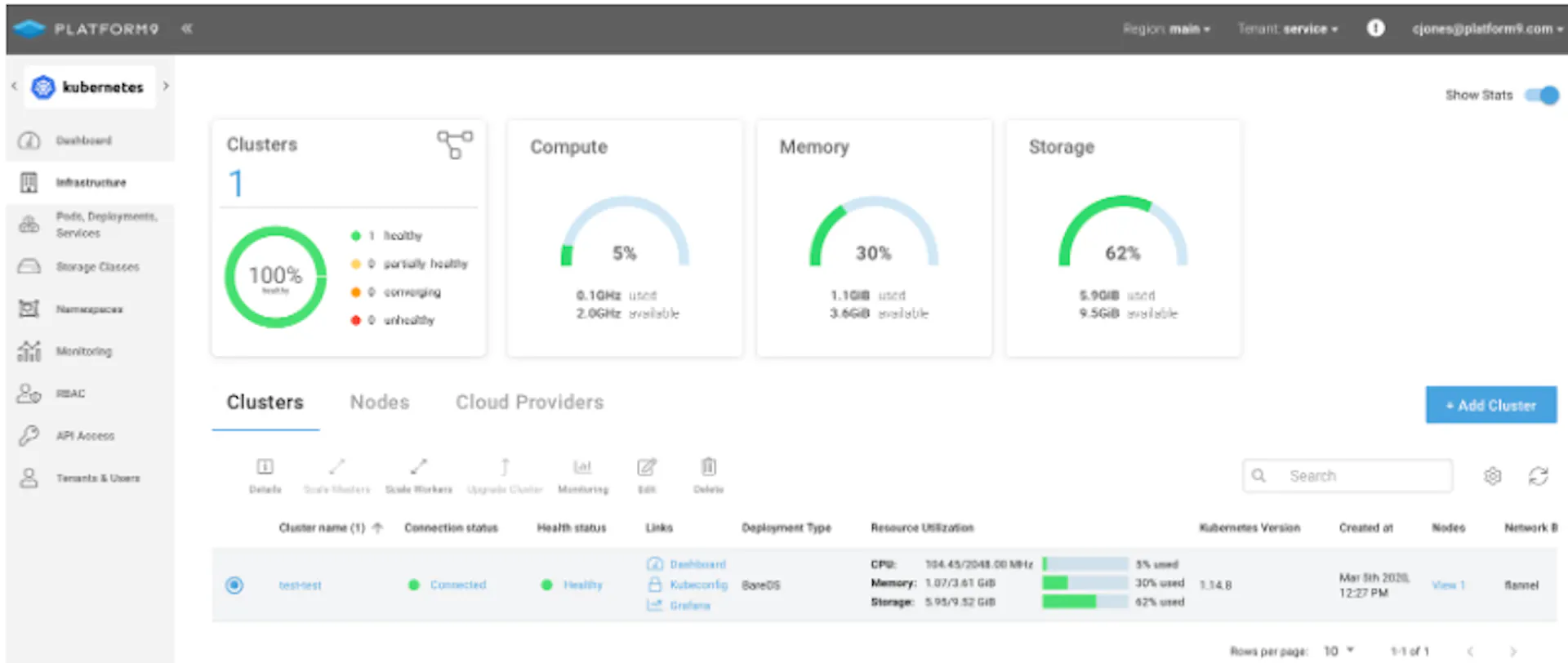This screenshot has width=1568, height=663.
Task: Select the Infrastructure sidebar icon
Action: (x=29, y=182)
